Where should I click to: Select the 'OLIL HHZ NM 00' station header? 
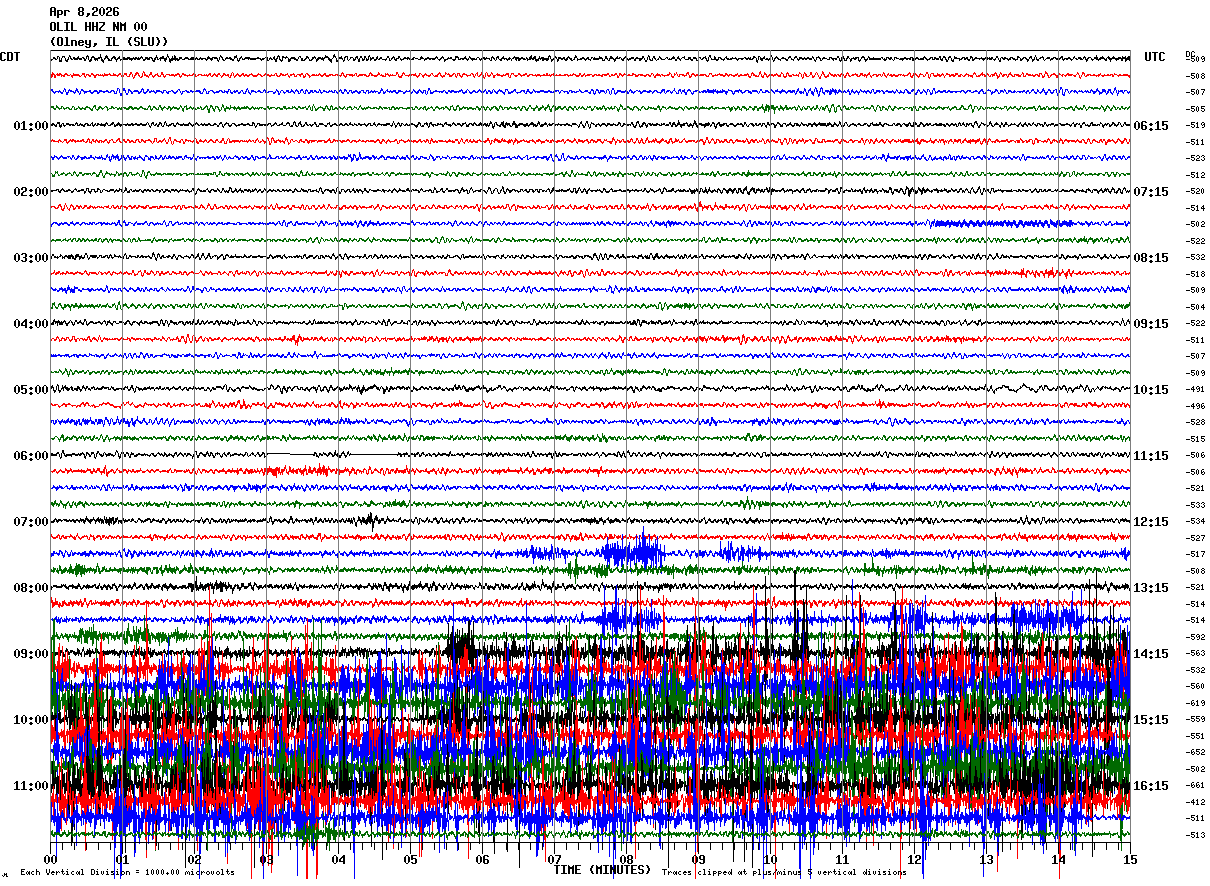click(x=98, y=27)
